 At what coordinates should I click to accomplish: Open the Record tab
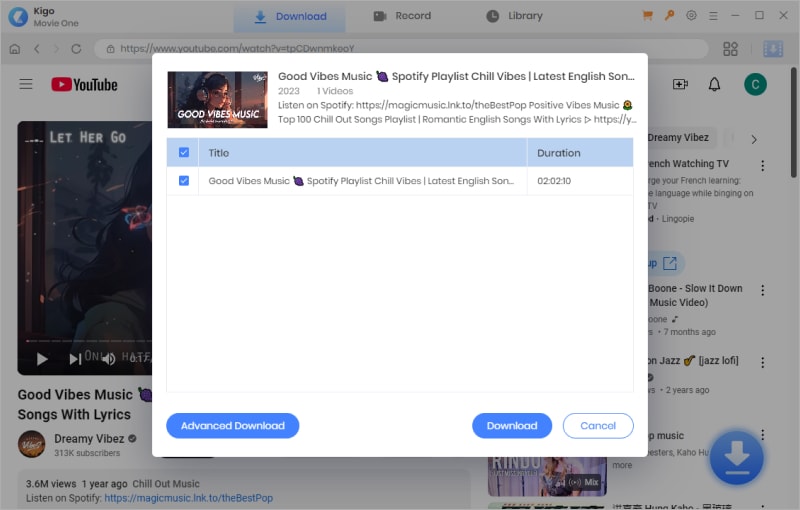pos(402,16)
